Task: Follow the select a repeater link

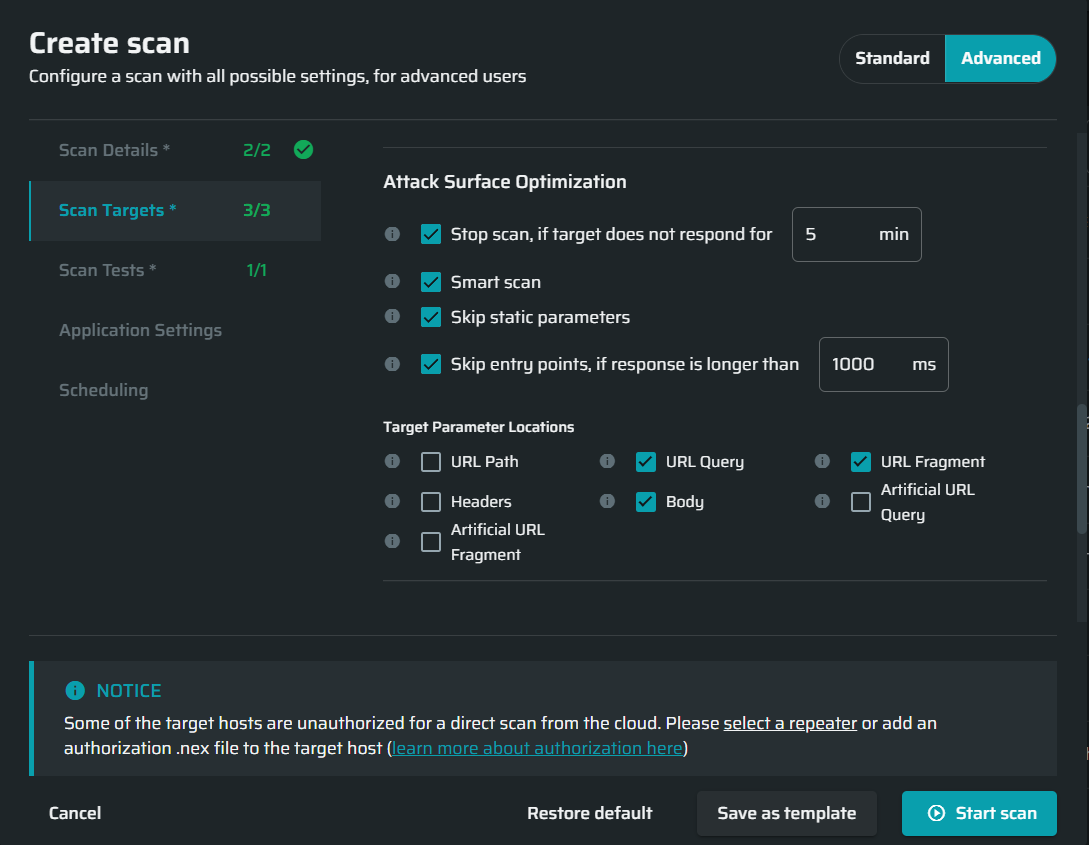Action: click(790, 723)
